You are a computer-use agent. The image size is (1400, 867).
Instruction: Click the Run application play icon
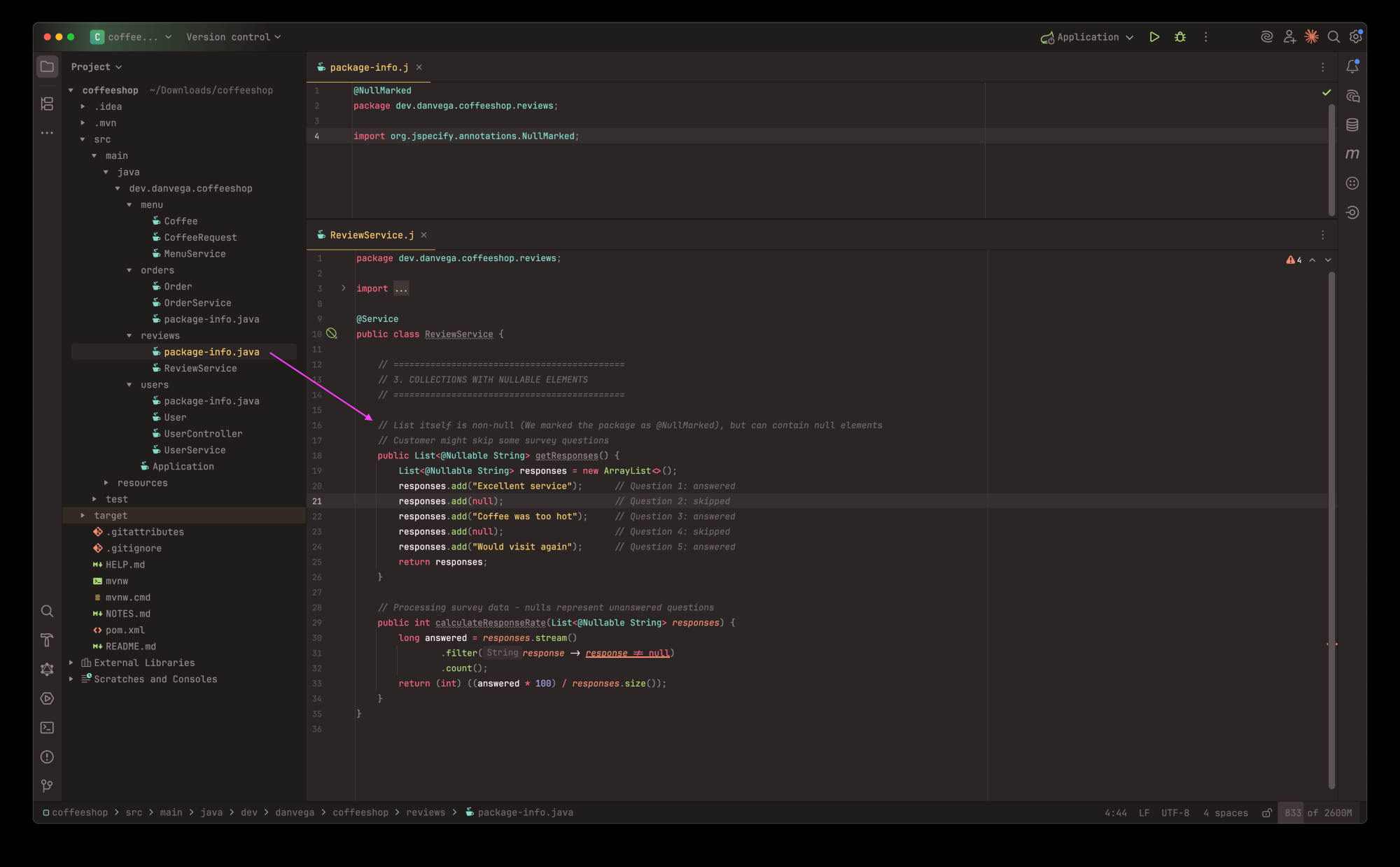[x=1154, y=37]
